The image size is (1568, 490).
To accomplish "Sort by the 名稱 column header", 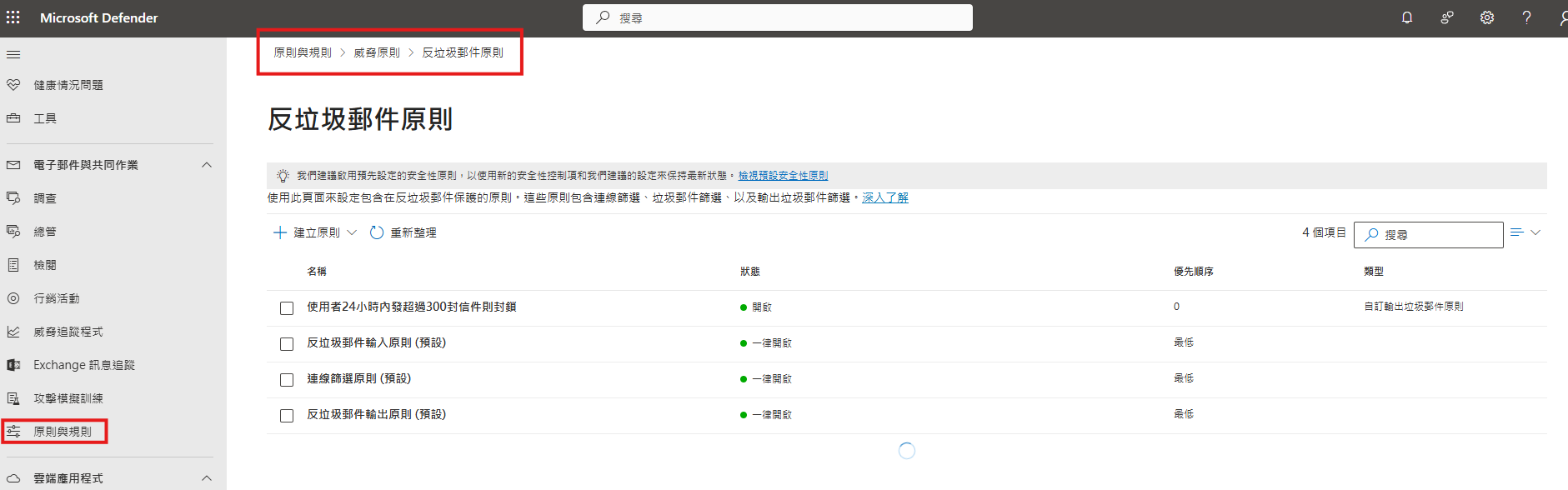I will point(317,272).
